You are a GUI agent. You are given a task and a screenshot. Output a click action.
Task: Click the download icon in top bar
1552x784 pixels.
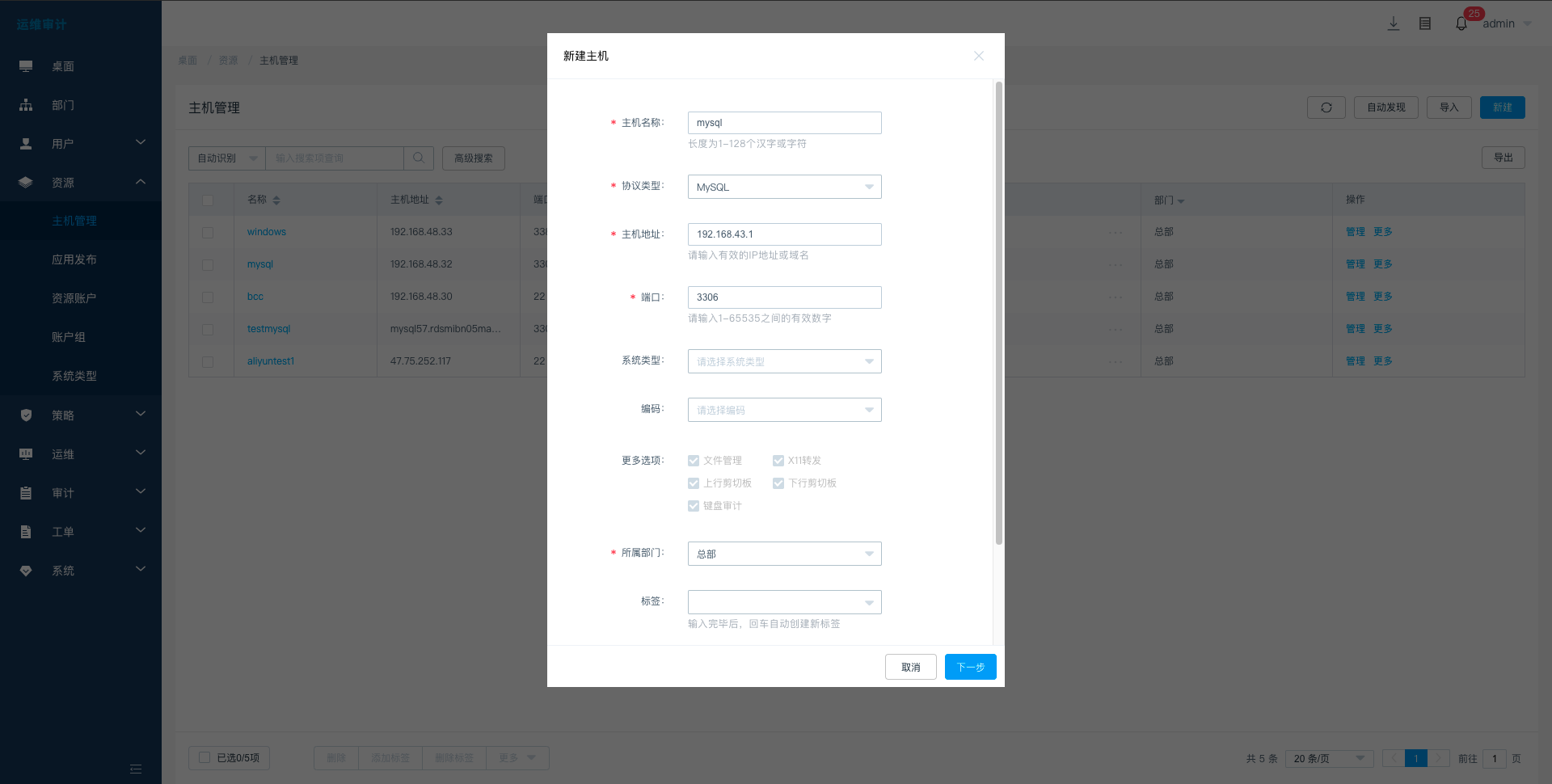1393,23
